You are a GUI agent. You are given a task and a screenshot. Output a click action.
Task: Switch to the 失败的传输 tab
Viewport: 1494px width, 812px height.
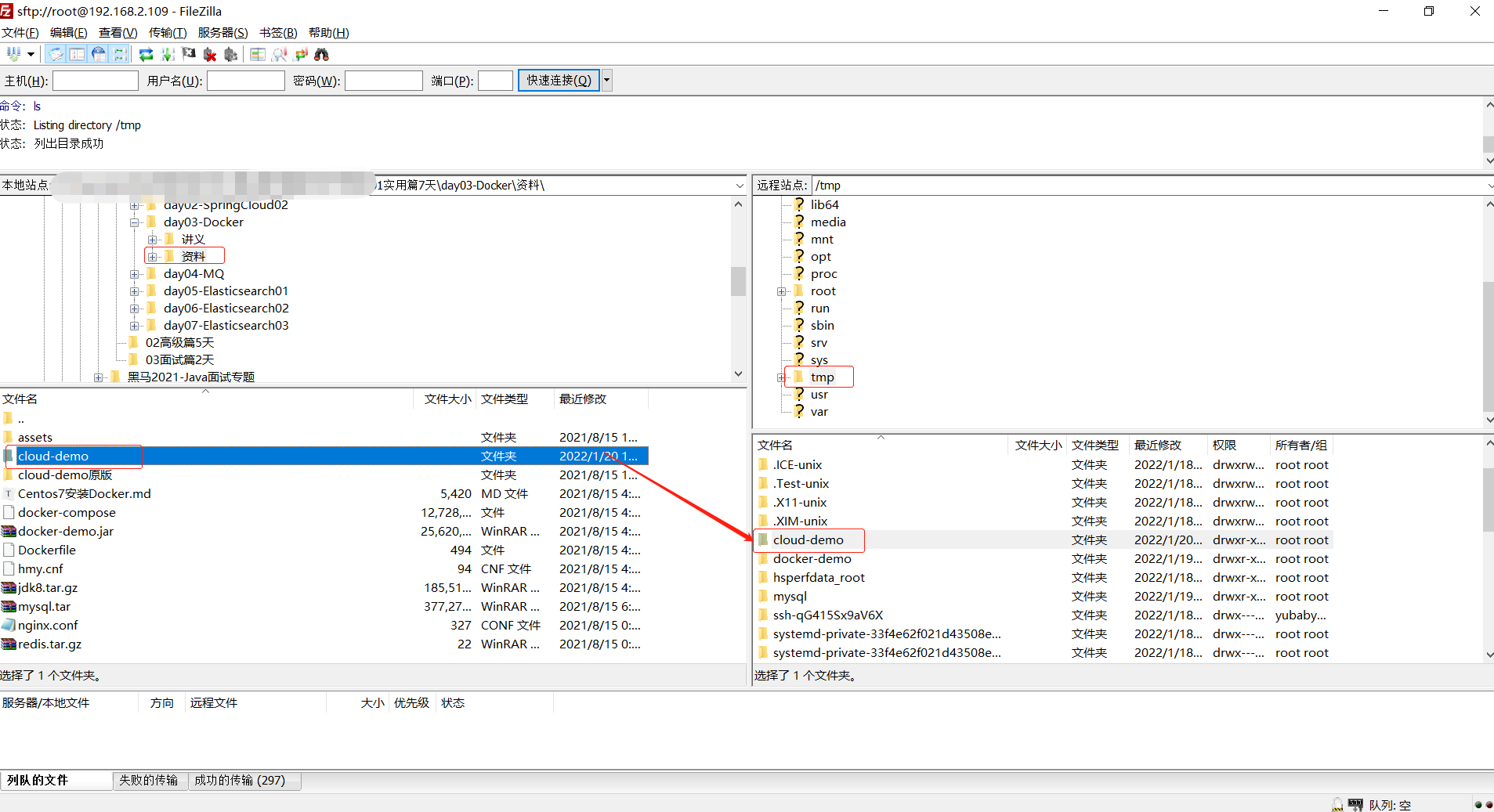tap(149, 781)
